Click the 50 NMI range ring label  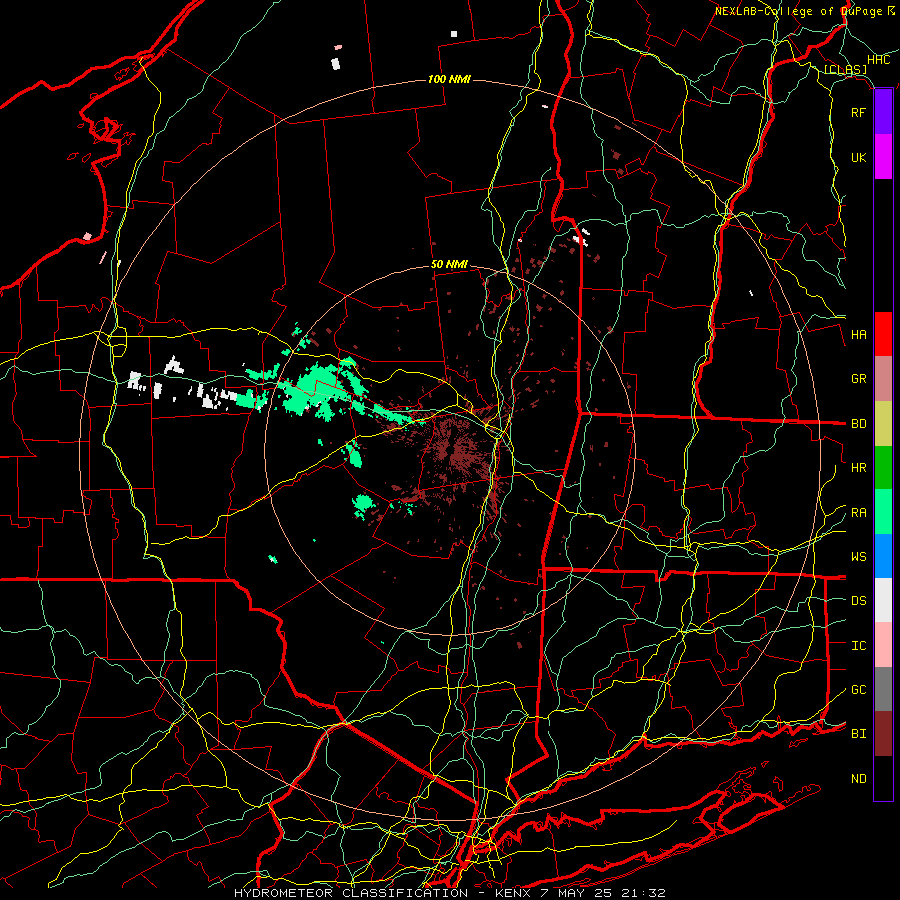click(x=449, y=264)
